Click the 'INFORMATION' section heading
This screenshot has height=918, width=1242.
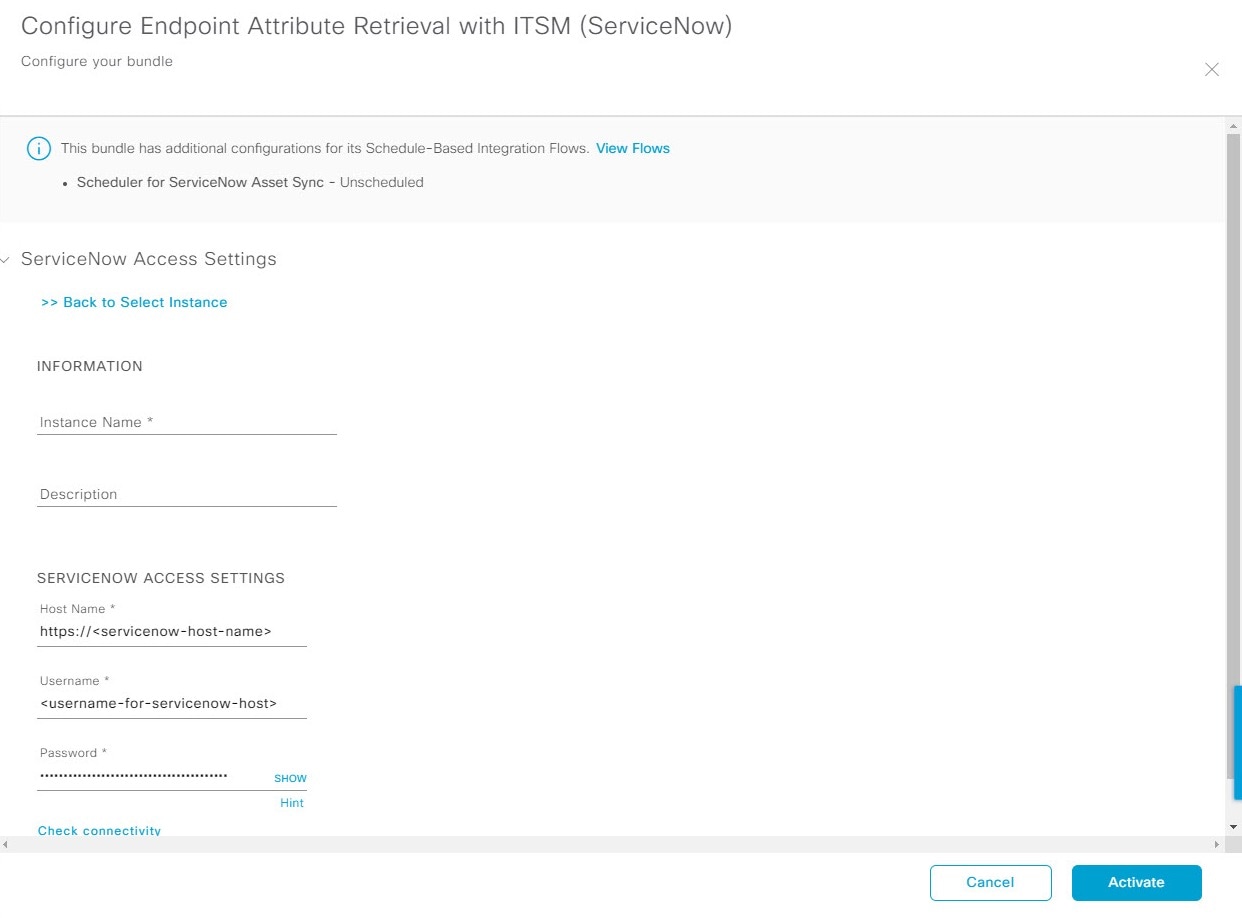[x=90, y=366]
